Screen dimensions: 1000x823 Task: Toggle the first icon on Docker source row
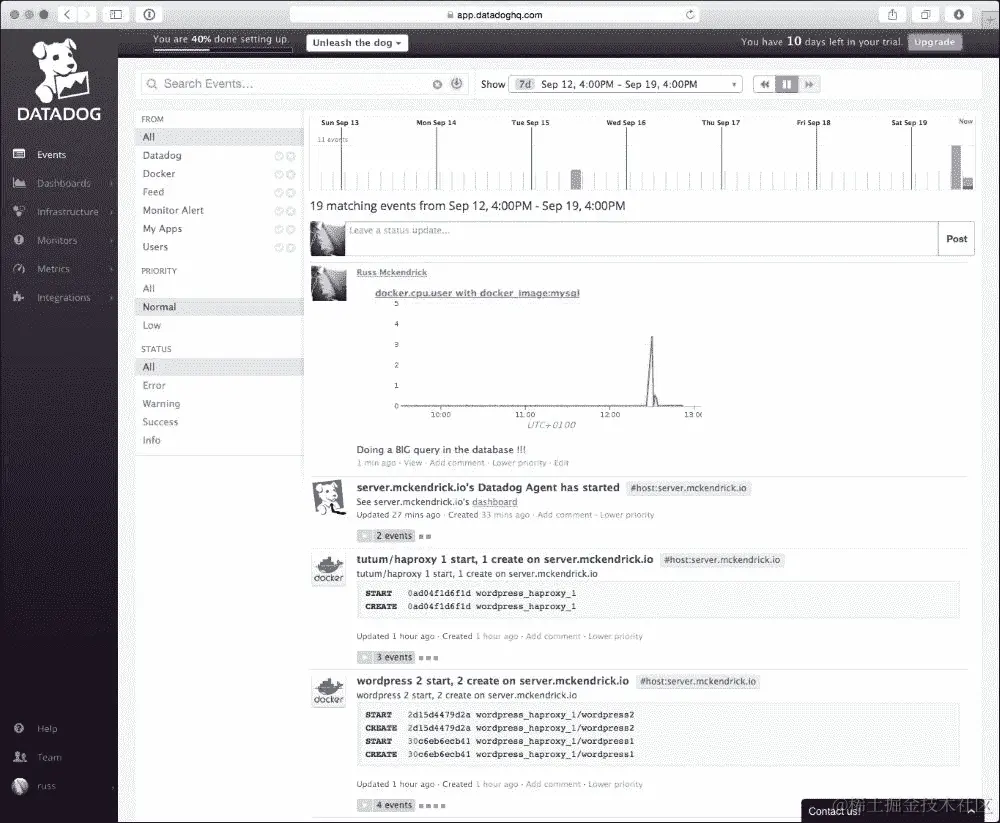[279, 174]
